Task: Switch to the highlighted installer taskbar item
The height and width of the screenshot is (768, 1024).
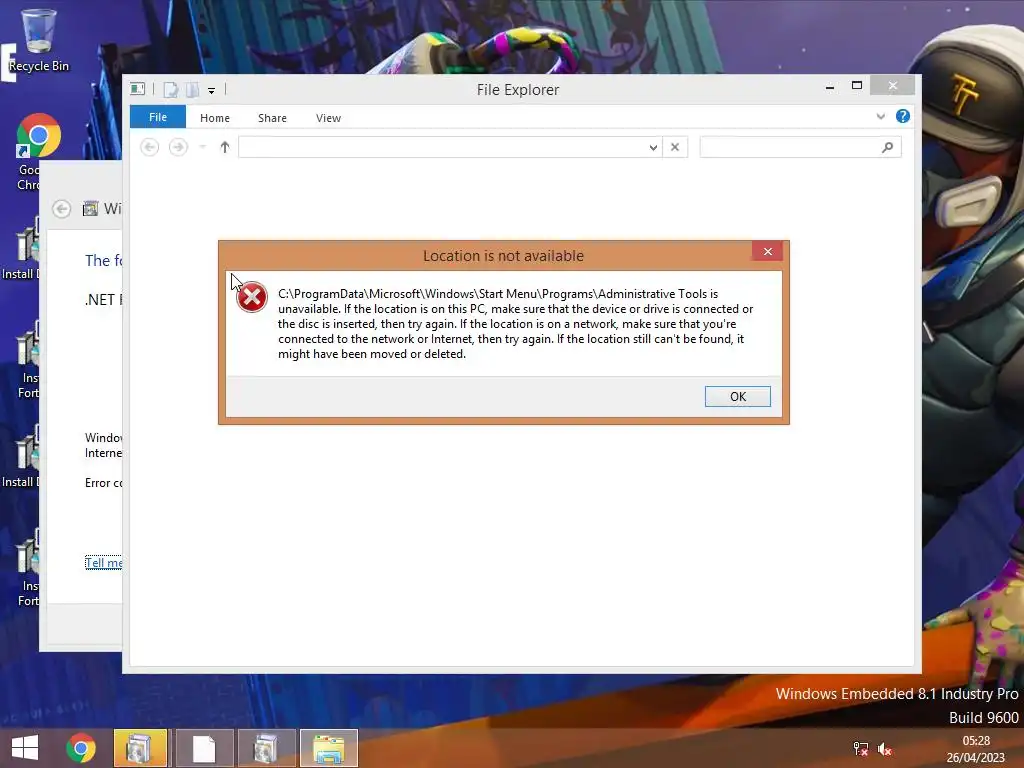Action: (x=140, y=748)
